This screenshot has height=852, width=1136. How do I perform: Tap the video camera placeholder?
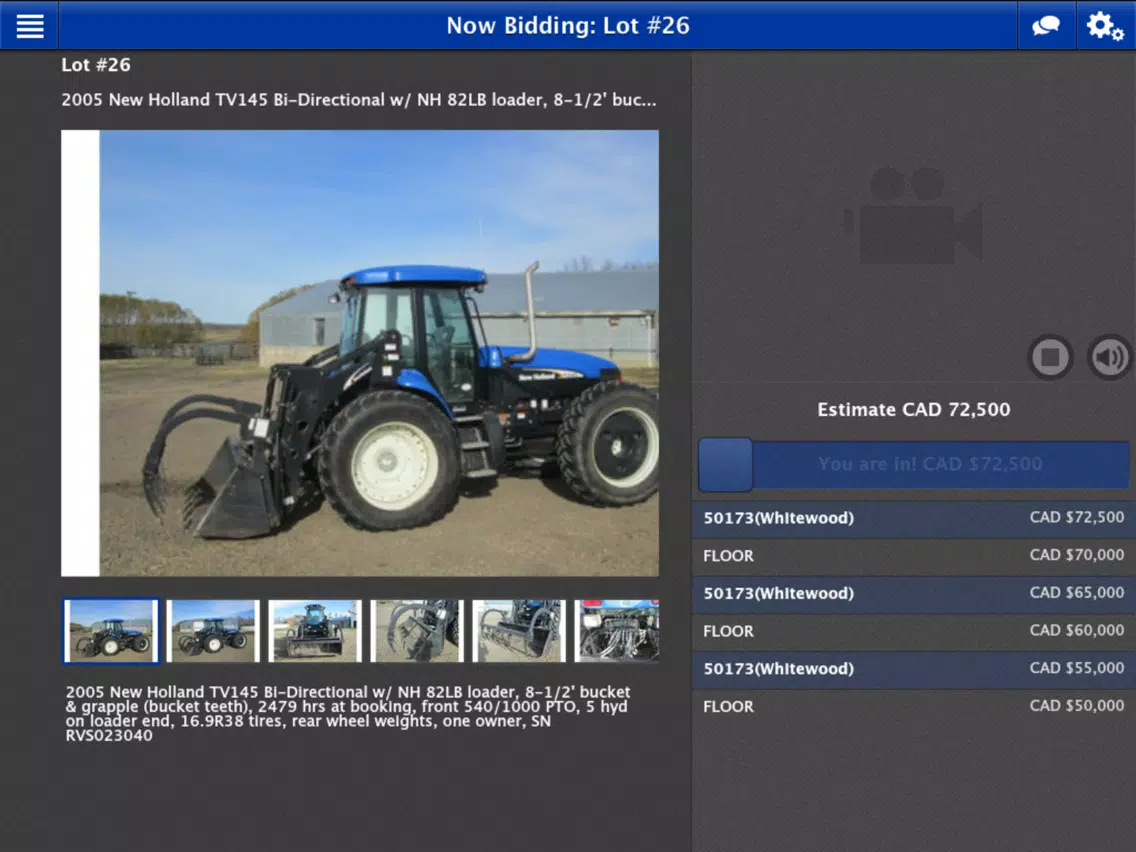click(x=913, y=216)
